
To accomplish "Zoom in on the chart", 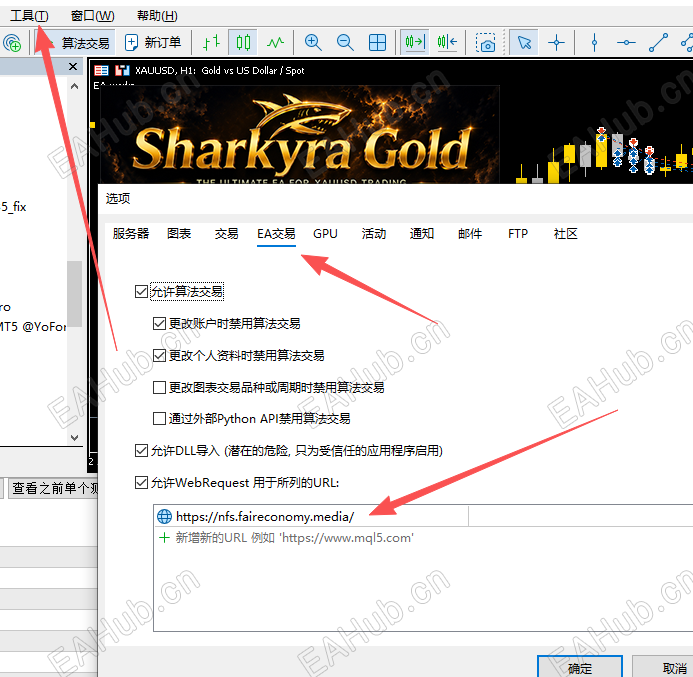I will coord(313,43).
